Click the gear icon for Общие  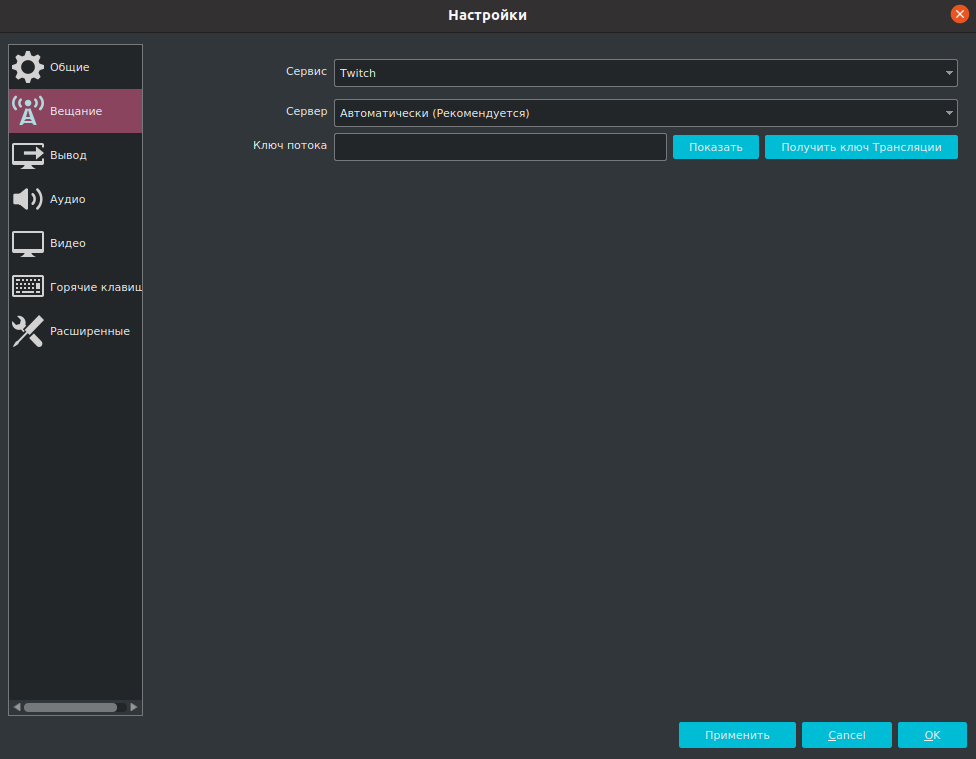pos(27,67)
